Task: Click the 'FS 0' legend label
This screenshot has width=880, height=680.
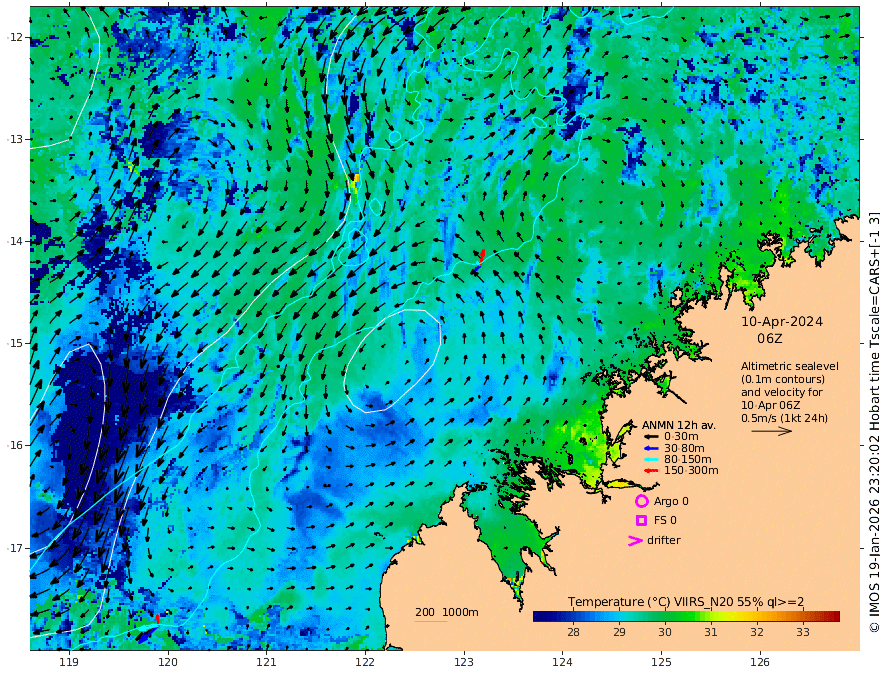Action: 665,521
